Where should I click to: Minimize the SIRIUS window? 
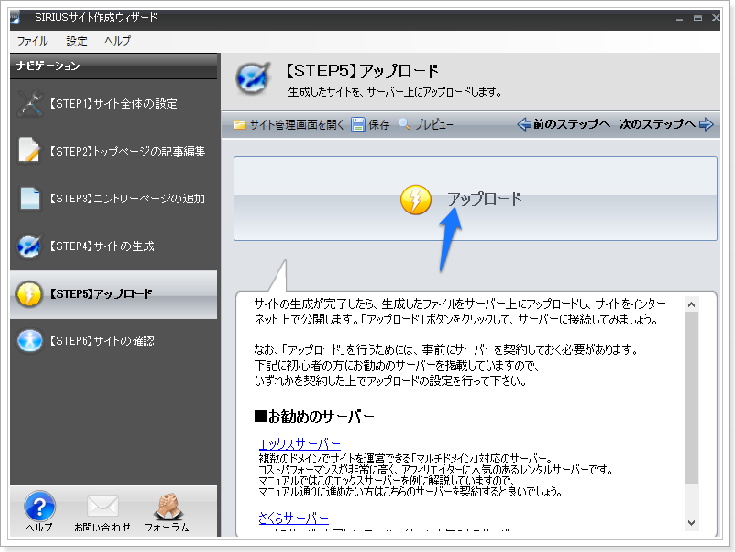(x=679, y=19)
